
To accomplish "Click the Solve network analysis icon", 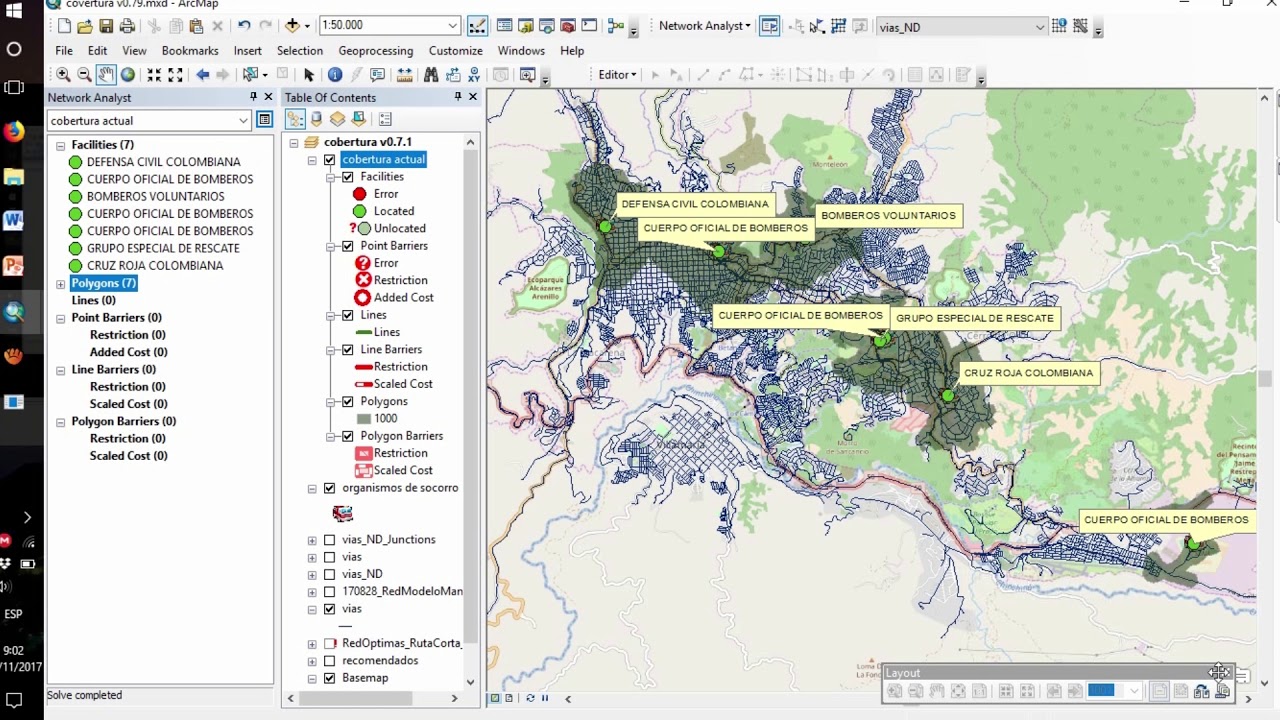I will coord(838,27).
